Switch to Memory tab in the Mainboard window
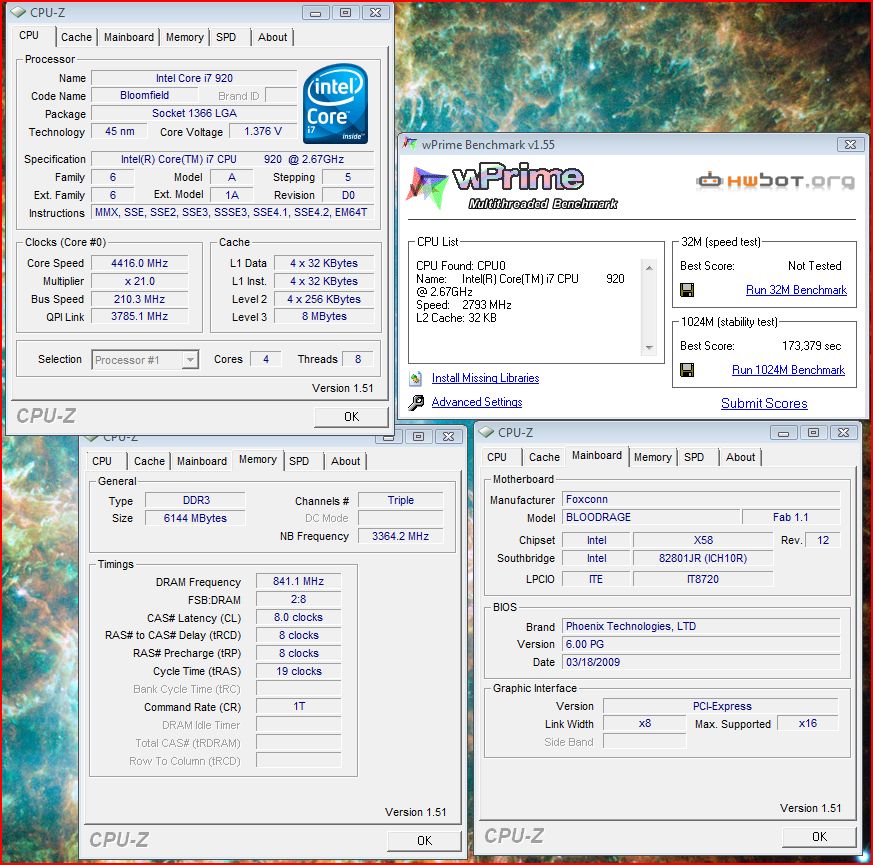This screenshot has height=865, width=873. click(x=653, y=458)
